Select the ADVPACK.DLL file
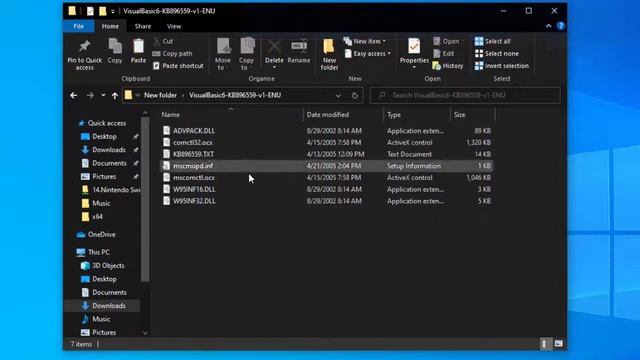The height and width of the screenshot is (360, 640). [194, 131]
